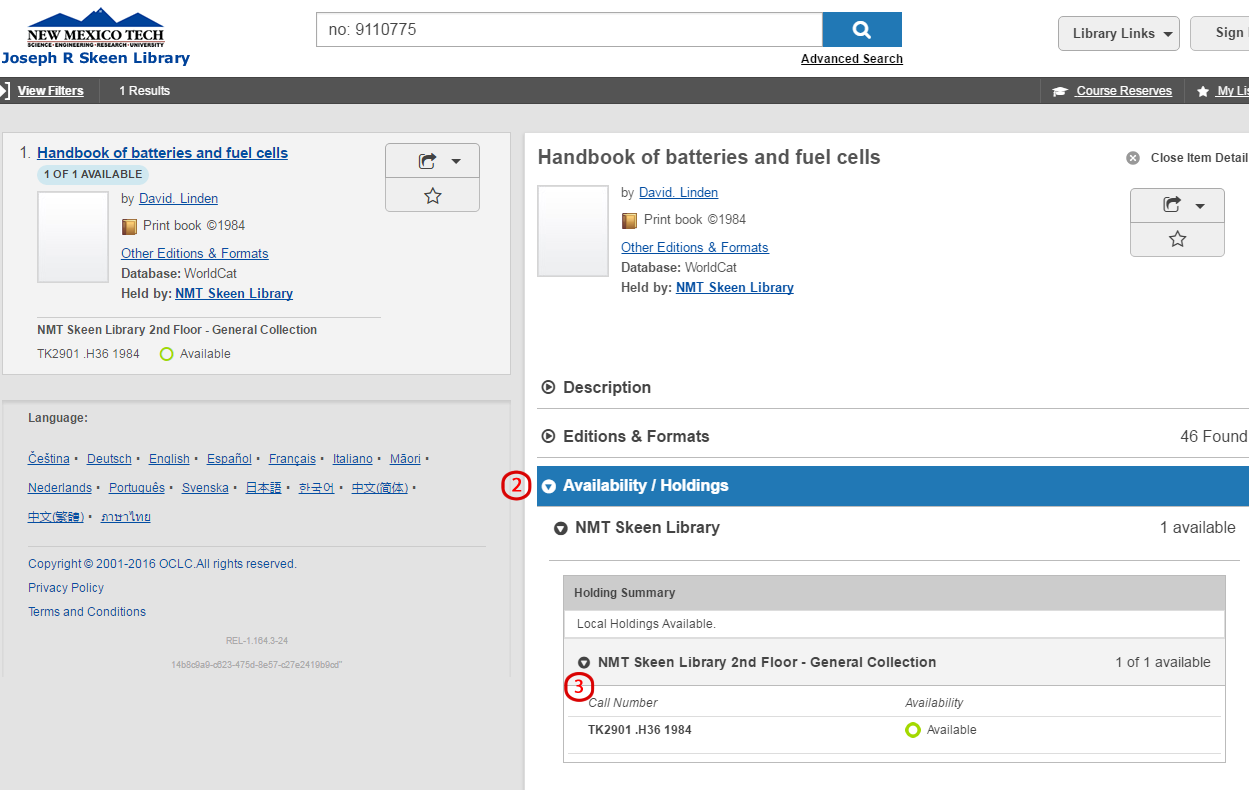Open the Advanced Search link
This screenshot has height=790, width=1249.
852,59
